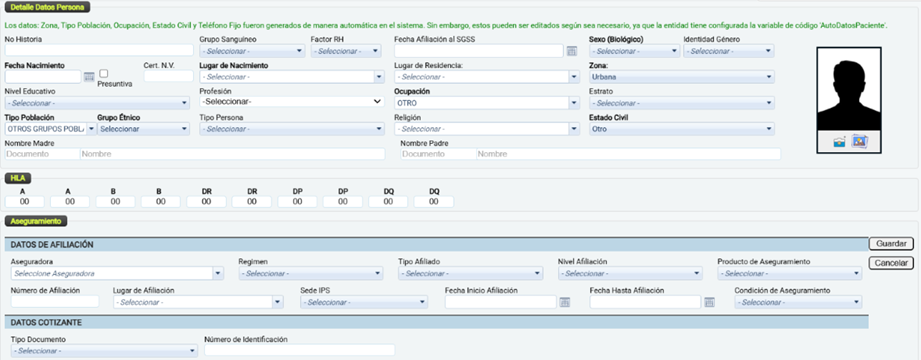Open the Tipo Afiliado dropdown
The image size is (921, 360).
(x=470, y=273)
